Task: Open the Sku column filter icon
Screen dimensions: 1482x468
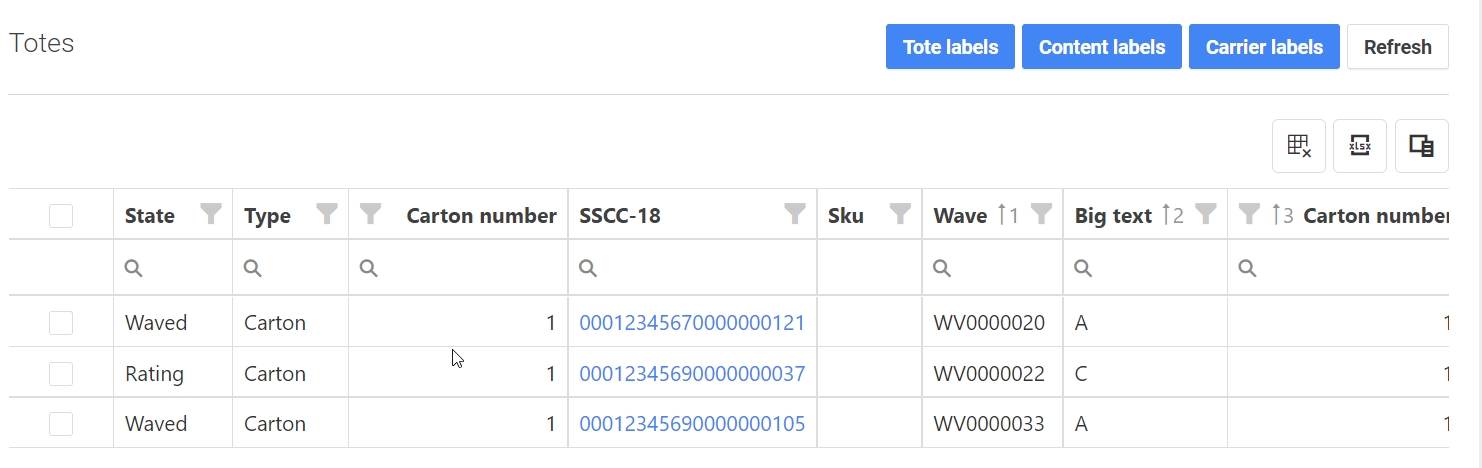Action: tap(900, 214)
